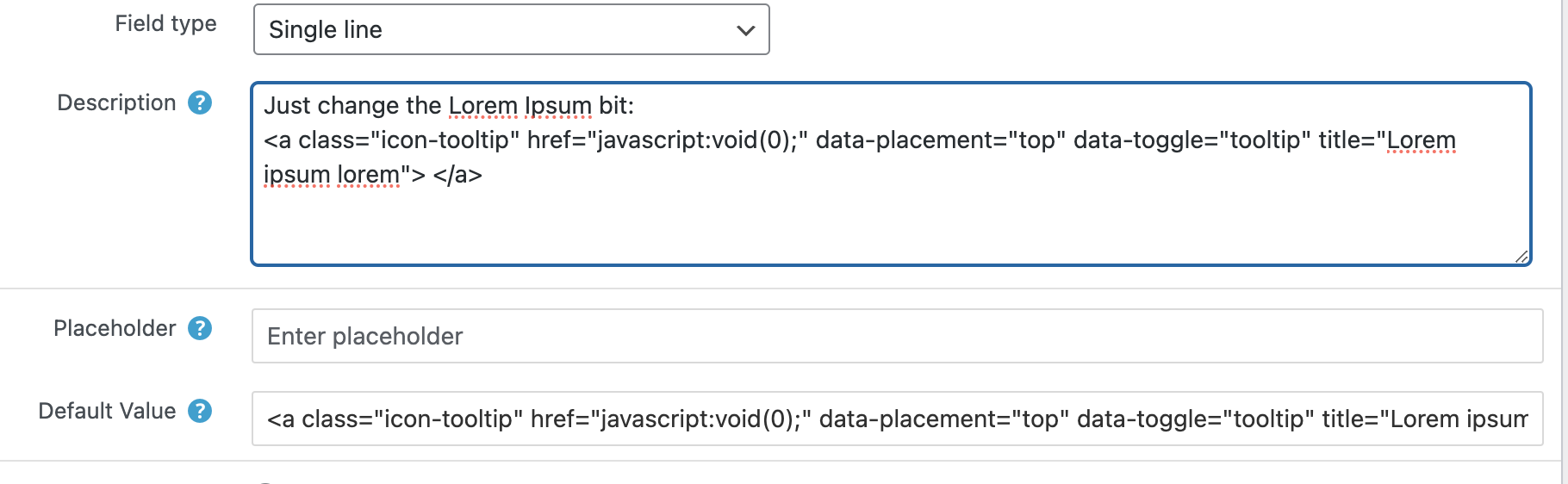Click misspelled word 'Ipsum' in Description
The width and height of the screenshot is (1568, 484).
[x=558, y=105]
